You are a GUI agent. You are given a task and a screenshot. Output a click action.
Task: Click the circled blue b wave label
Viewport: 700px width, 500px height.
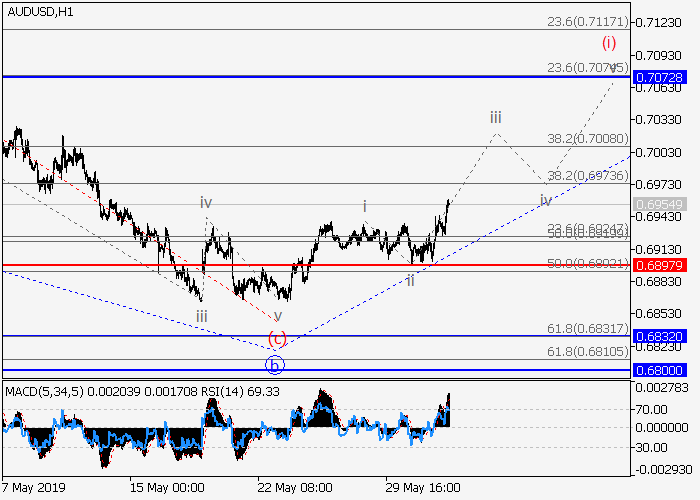(x=275, y=364)
